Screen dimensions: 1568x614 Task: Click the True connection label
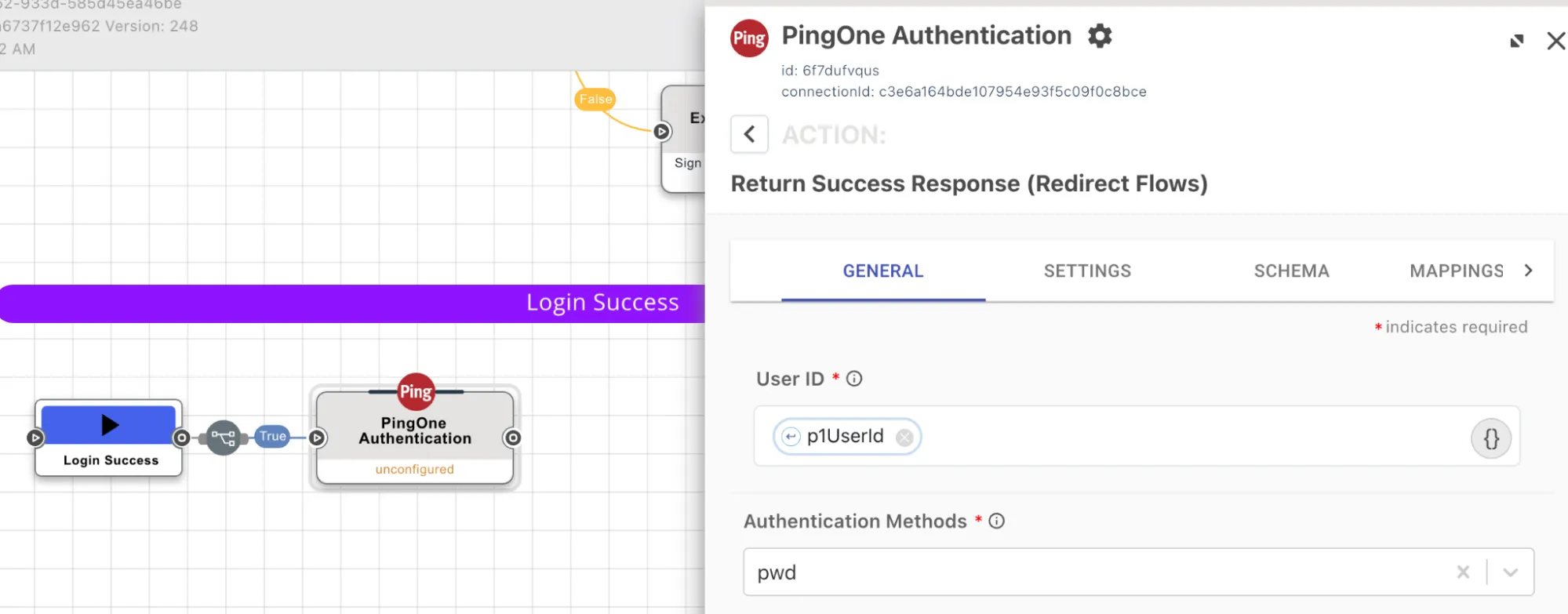(x=273, y=437)
